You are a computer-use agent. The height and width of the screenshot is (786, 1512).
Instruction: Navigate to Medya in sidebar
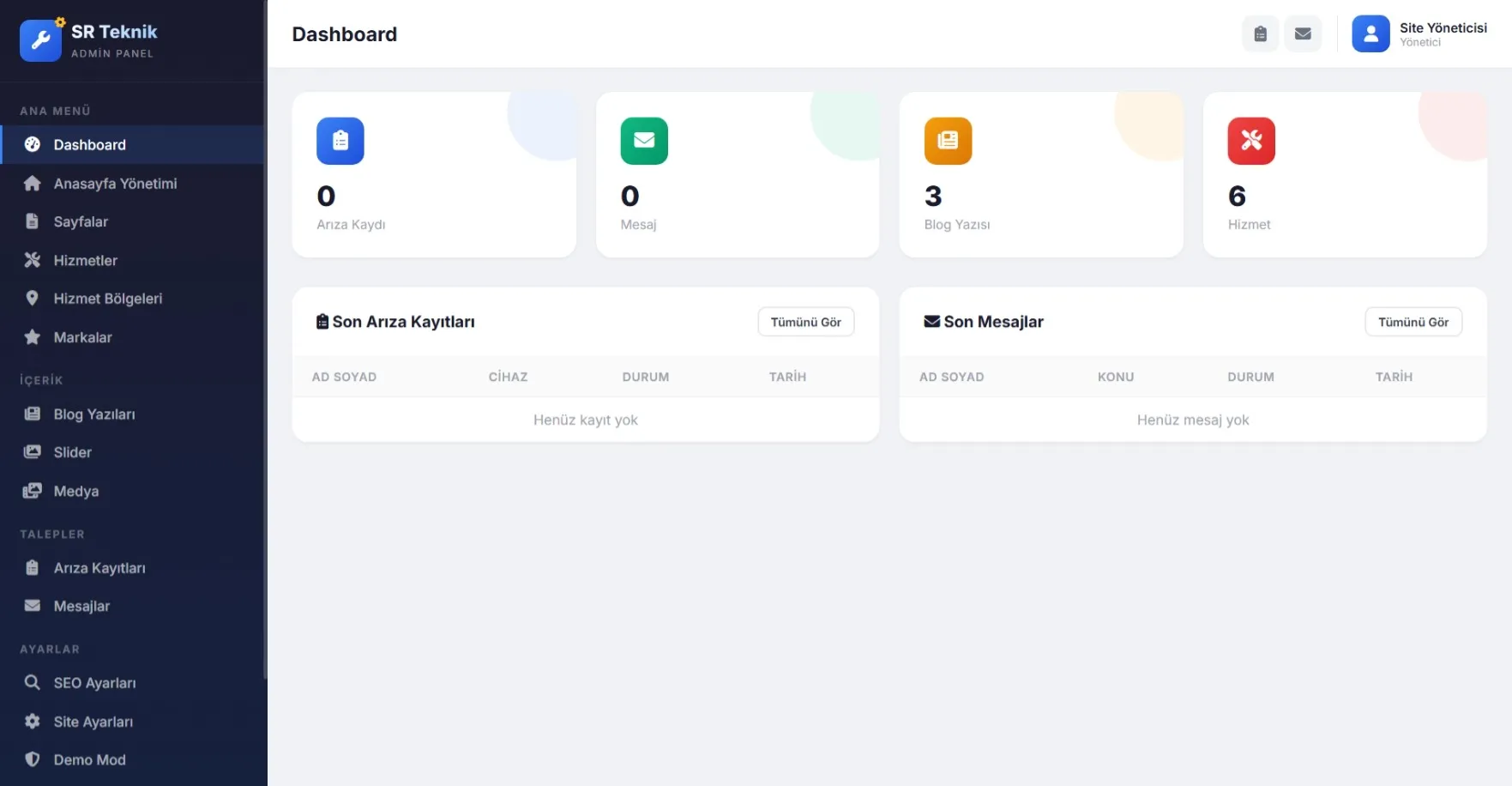(x=75, y=491)
